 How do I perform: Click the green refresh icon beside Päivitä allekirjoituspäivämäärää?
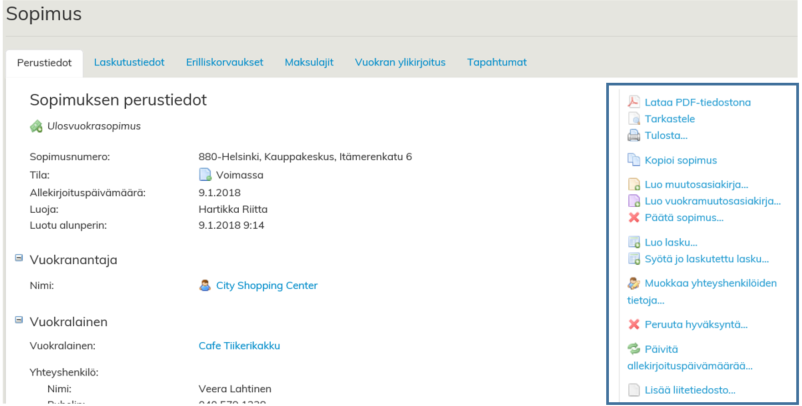pos(633,349)
